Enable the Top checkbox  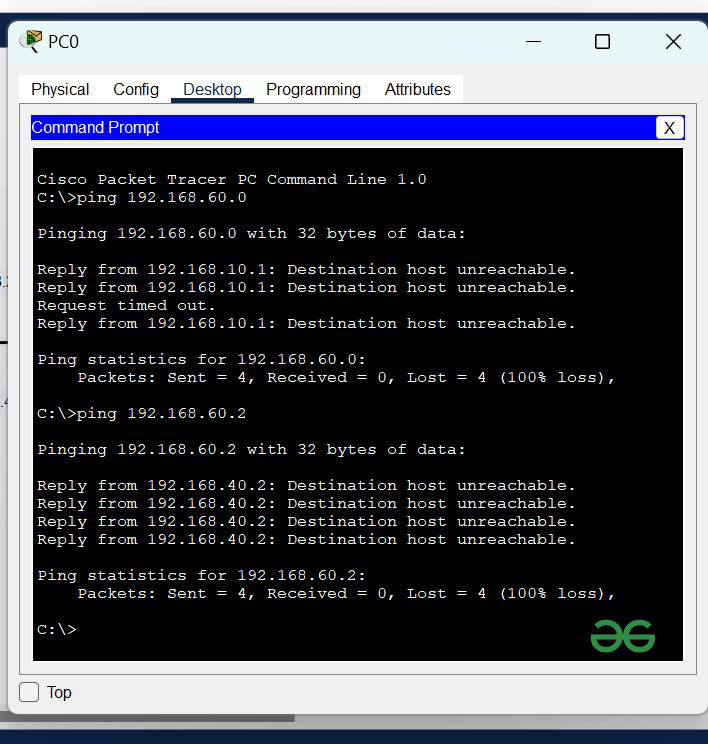click(x=30, y=692)
